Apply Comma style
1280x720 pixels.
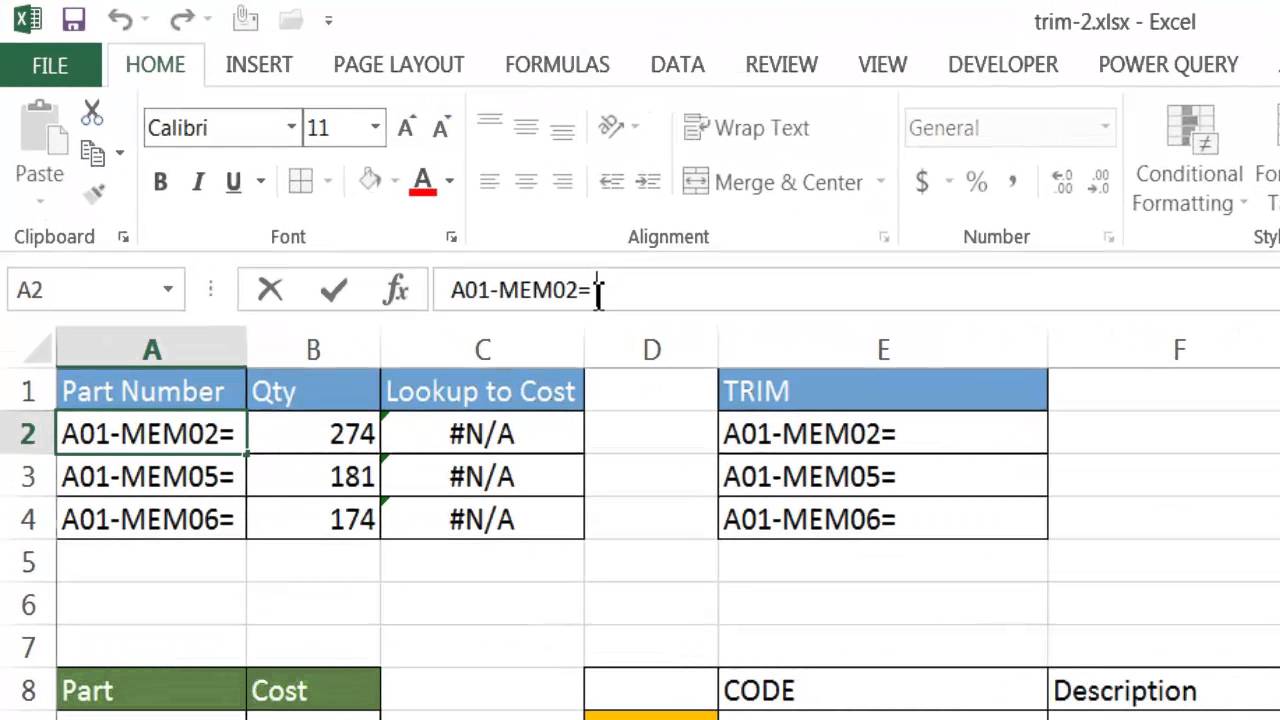[1013, 182]
